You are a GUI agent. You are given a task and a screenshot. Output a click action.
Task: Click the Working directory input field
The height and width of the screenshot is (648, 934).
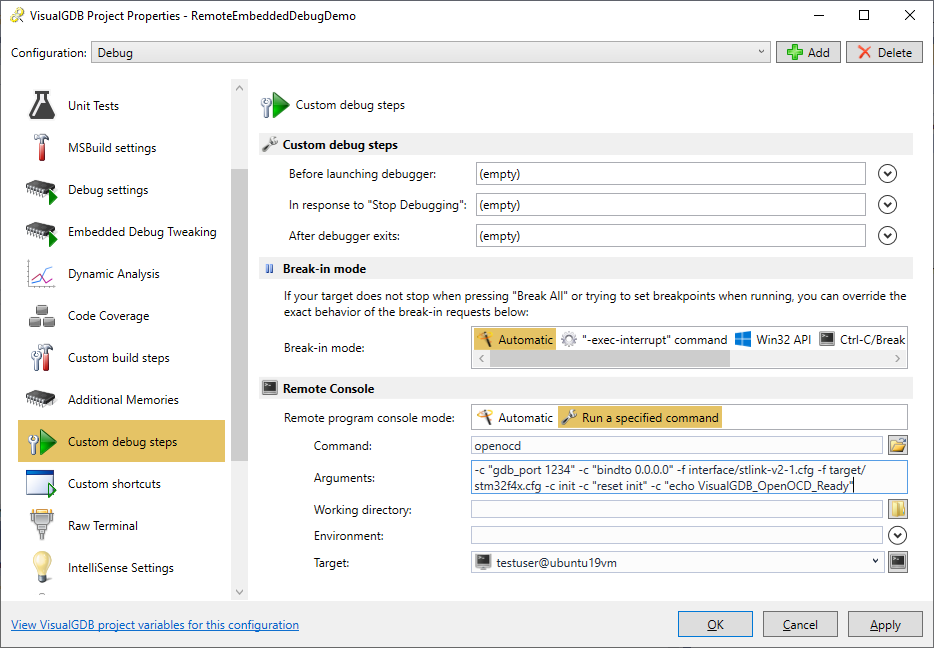pos(676,509)
